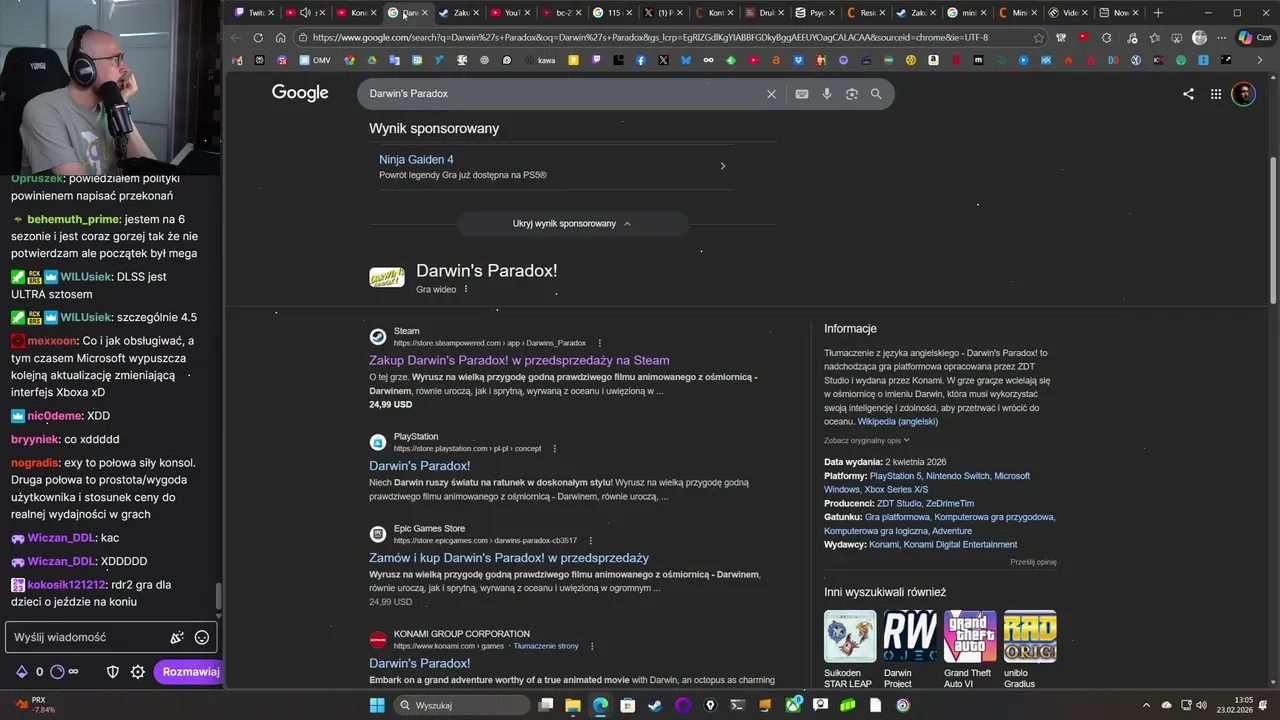Screen dimensions: 1280x720
Task: Collapse with Ukryj wynik sponsorowany
Action: [572, 224]
